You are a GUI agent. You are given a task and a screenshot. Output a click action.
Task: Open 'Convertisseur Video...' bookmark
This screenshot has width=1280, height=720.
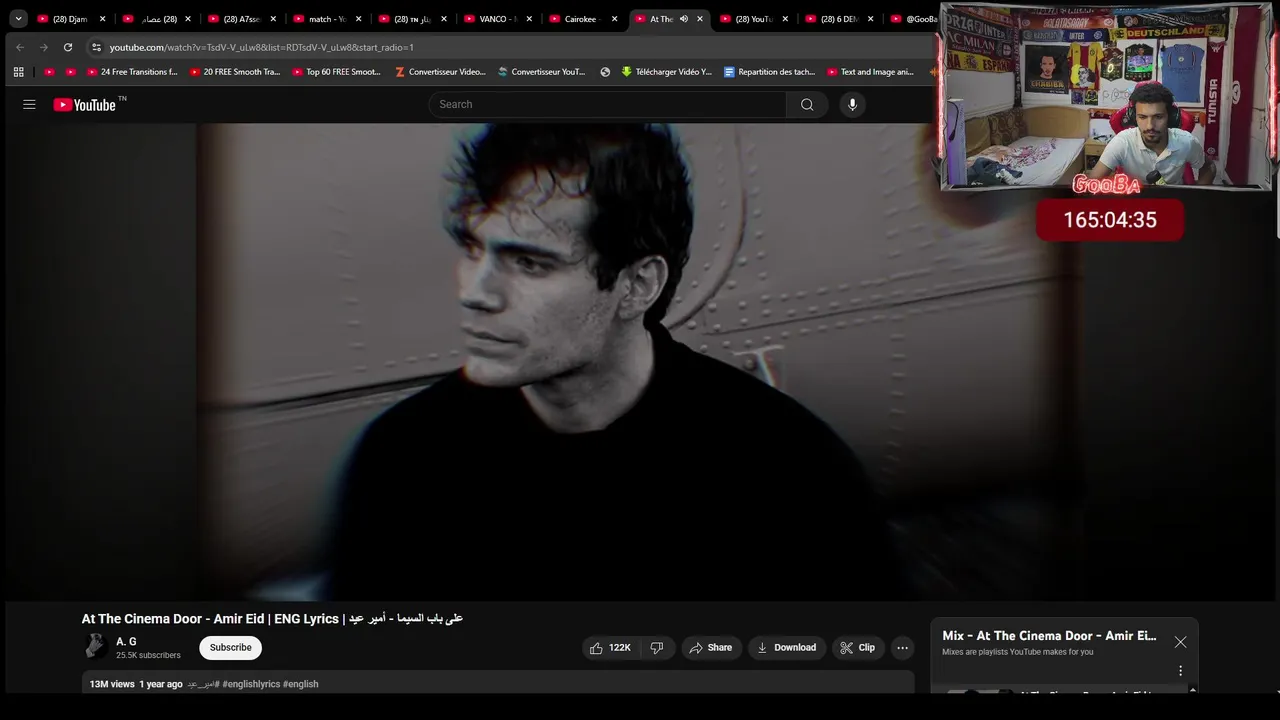[440, 72]
